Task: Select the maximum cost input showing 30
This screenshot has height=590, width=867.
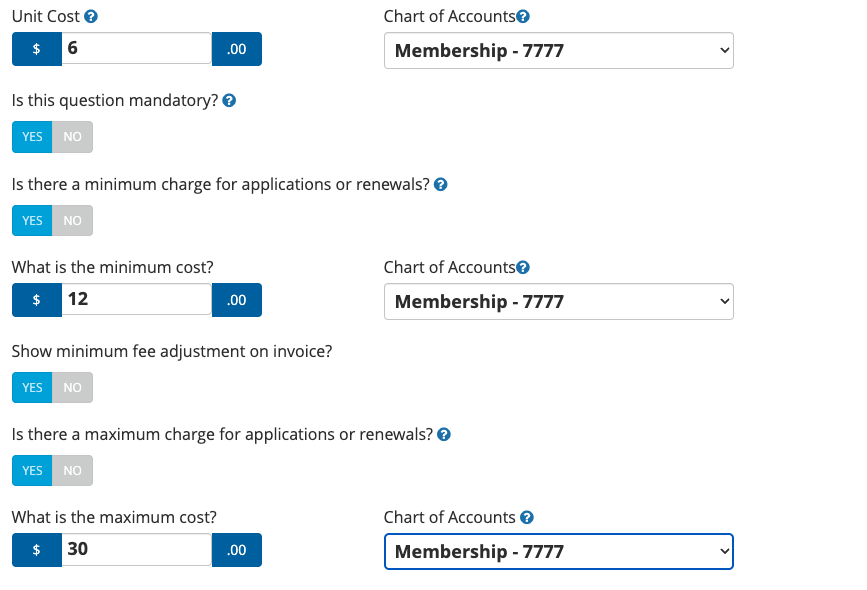Action: pos(136,549)
